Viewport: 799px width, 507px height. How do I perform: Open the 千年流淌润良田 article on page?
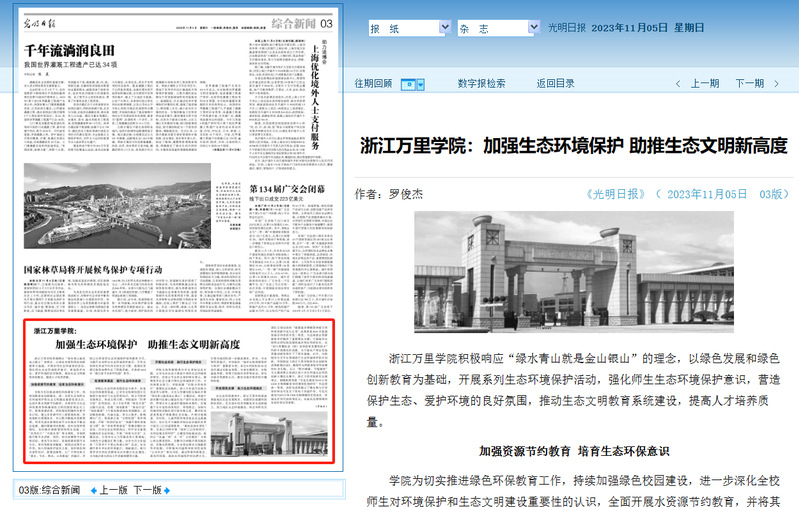point(70,49)
